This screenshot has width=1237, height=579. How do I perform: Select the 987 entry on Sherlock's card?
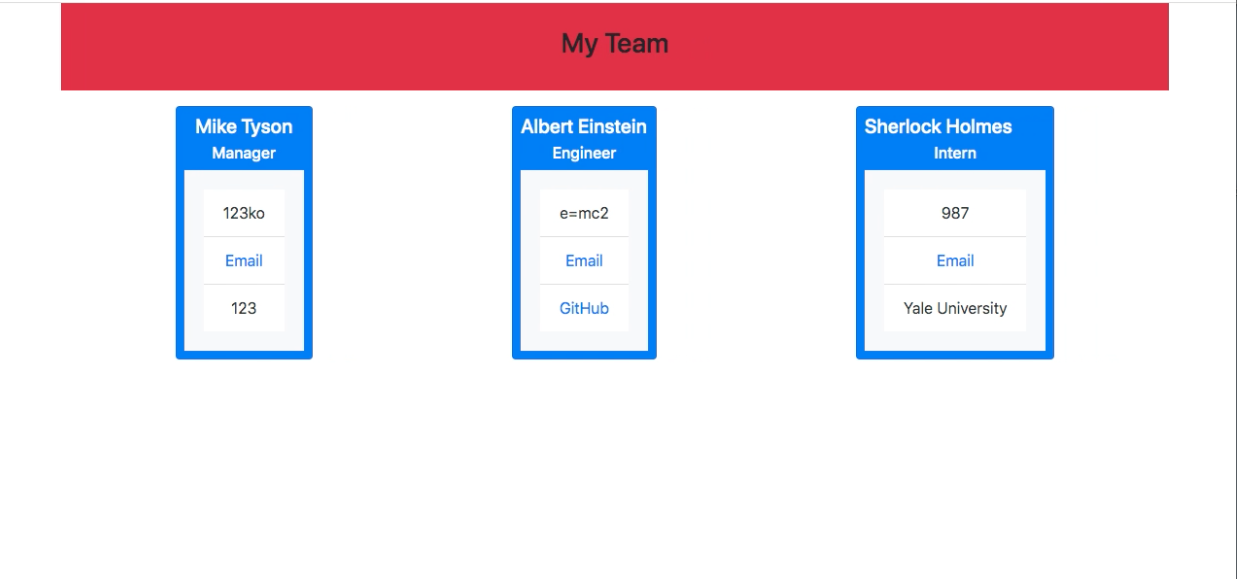954,212
